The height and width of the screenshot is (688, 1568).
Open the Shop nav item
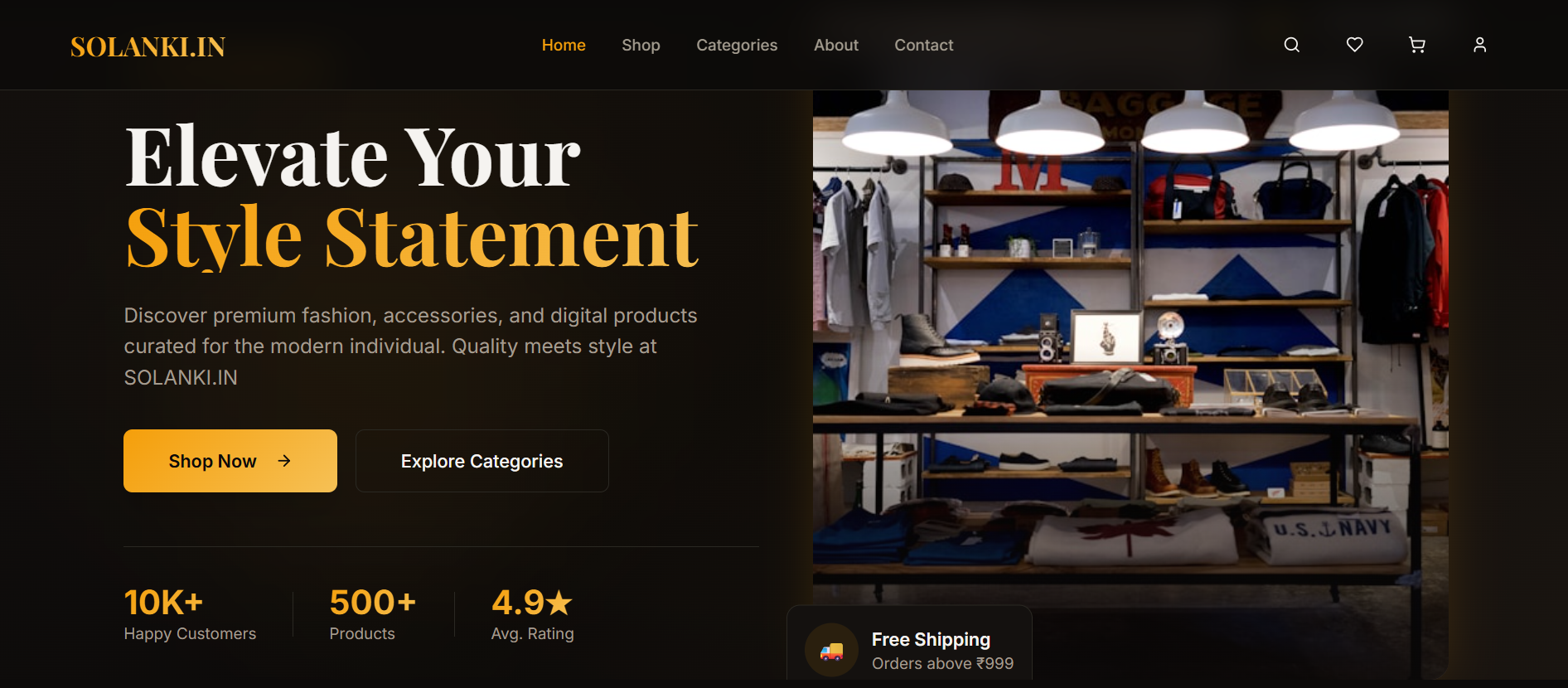click(641, 45)
